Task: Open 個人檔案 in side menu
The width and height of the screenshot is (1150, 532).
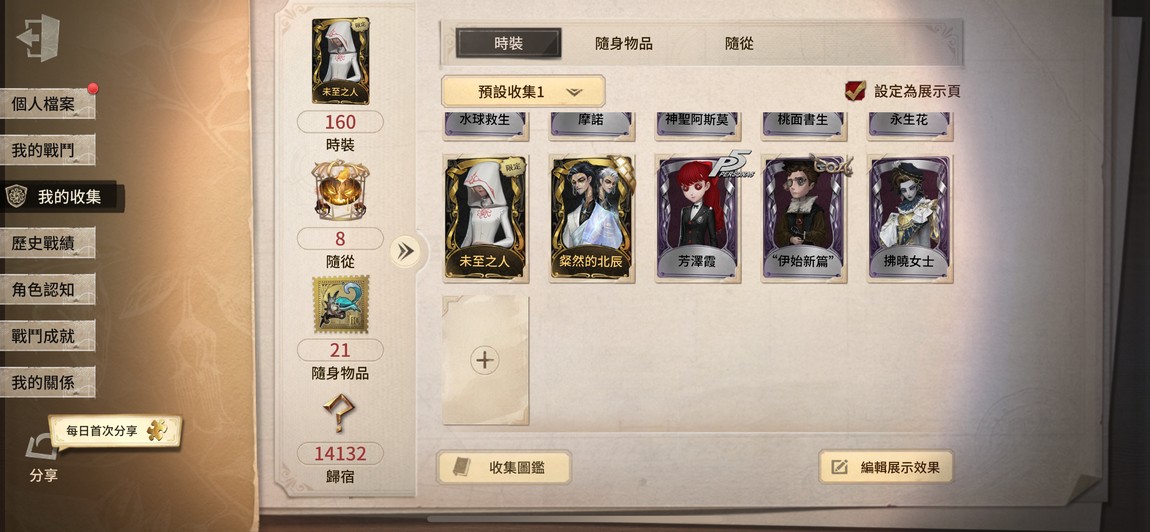Action: point(48,104)
